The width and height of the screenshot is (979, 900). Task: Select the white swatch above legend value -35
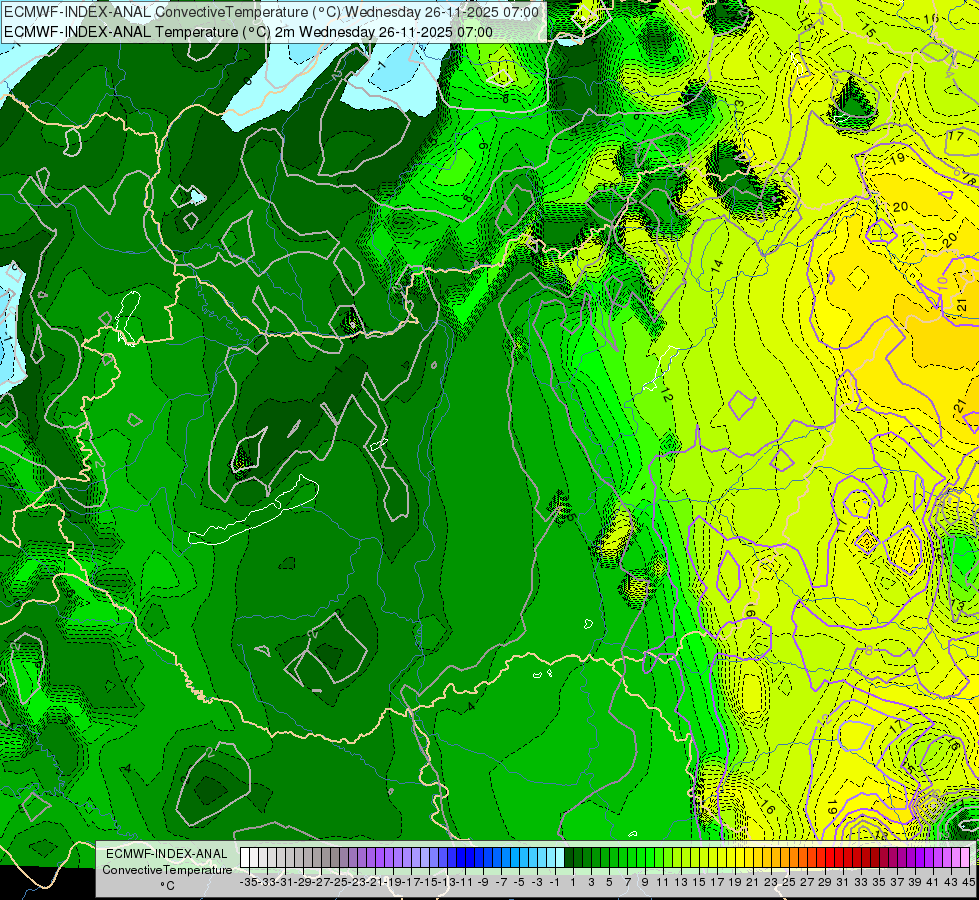(x=245, y=857)
